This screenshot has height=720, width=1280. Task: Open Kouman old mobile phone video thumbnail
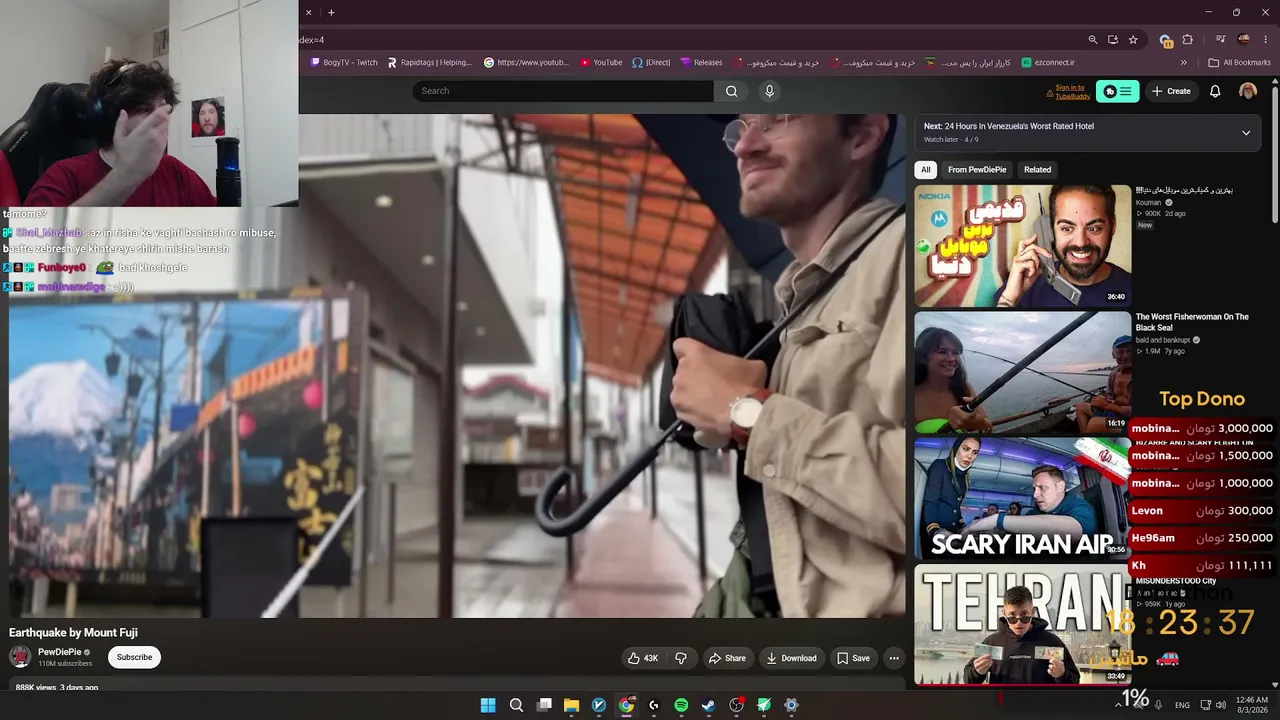(x=1022, y=245)
